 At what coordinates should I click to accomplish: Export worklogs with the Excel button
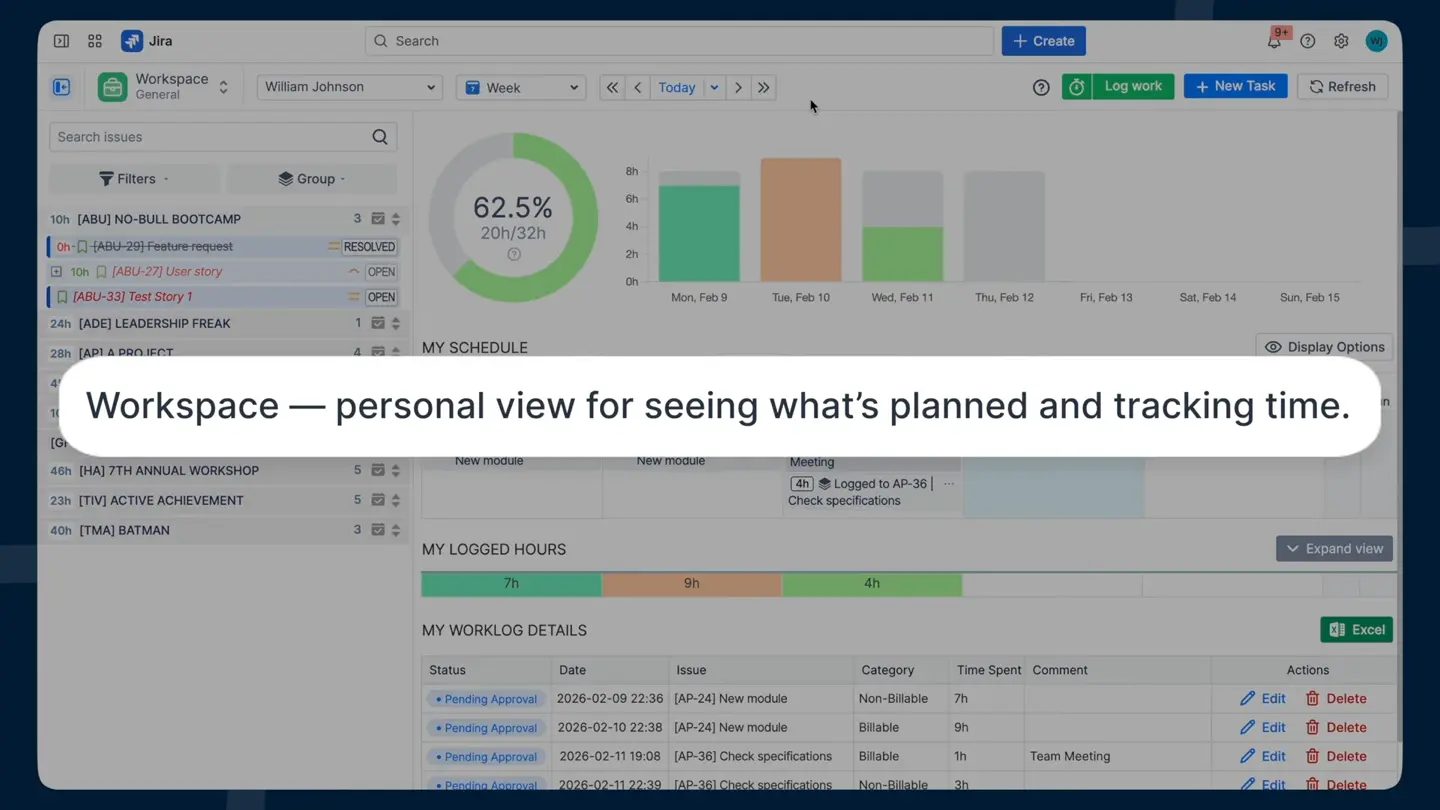click(1357, 630)
